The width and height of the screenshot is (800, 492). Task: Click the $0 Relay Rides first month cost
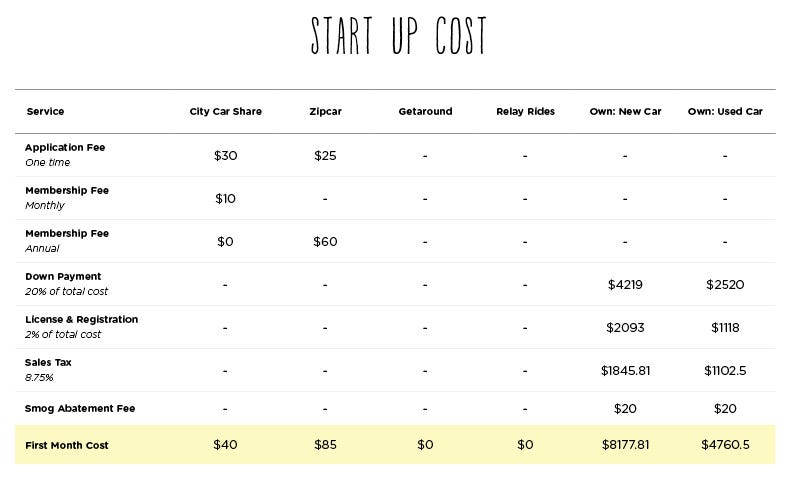[526, 445]
